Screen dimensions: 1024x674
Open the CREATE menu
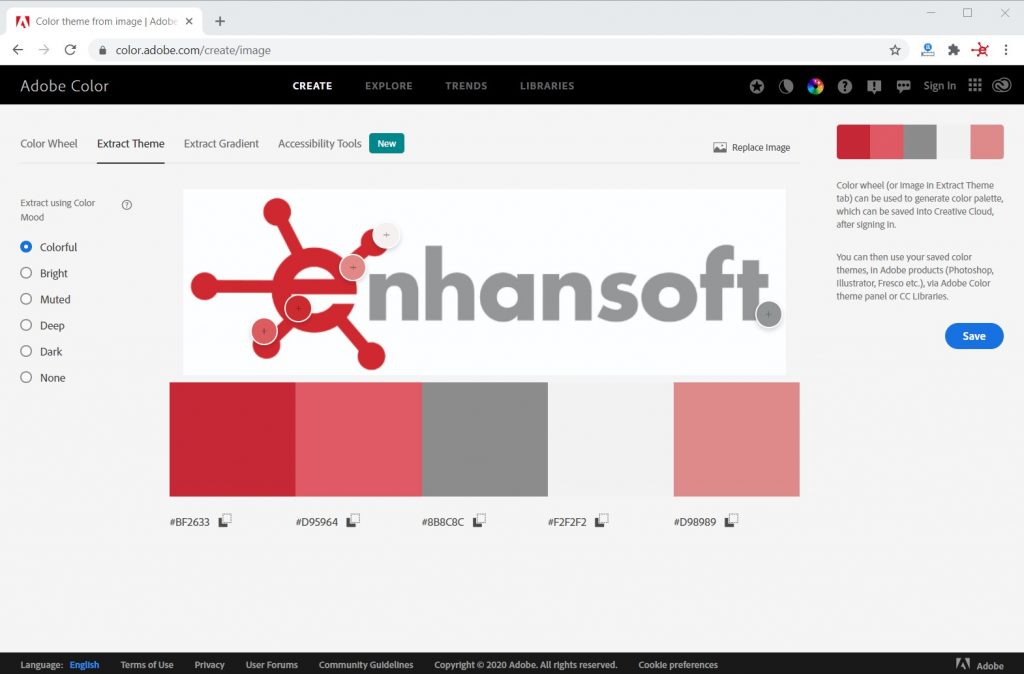(x=312, y=86)
